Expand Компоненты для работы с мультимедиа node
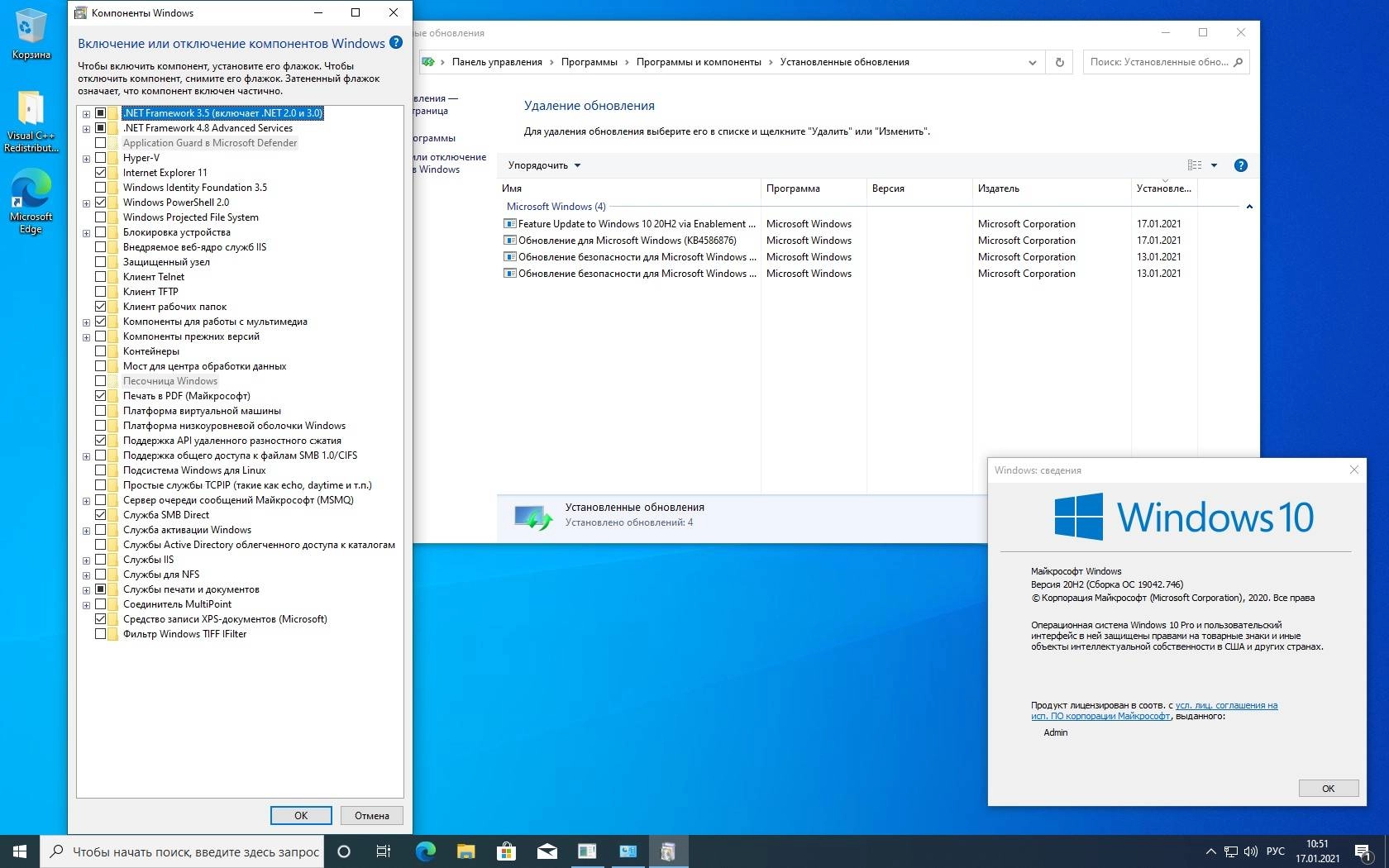 coord(86,322)
